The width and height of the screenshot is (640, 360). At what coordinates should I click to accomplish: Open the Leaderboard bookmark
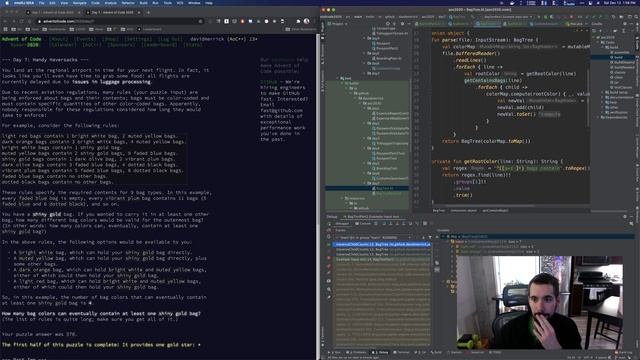tap(150, 29)
